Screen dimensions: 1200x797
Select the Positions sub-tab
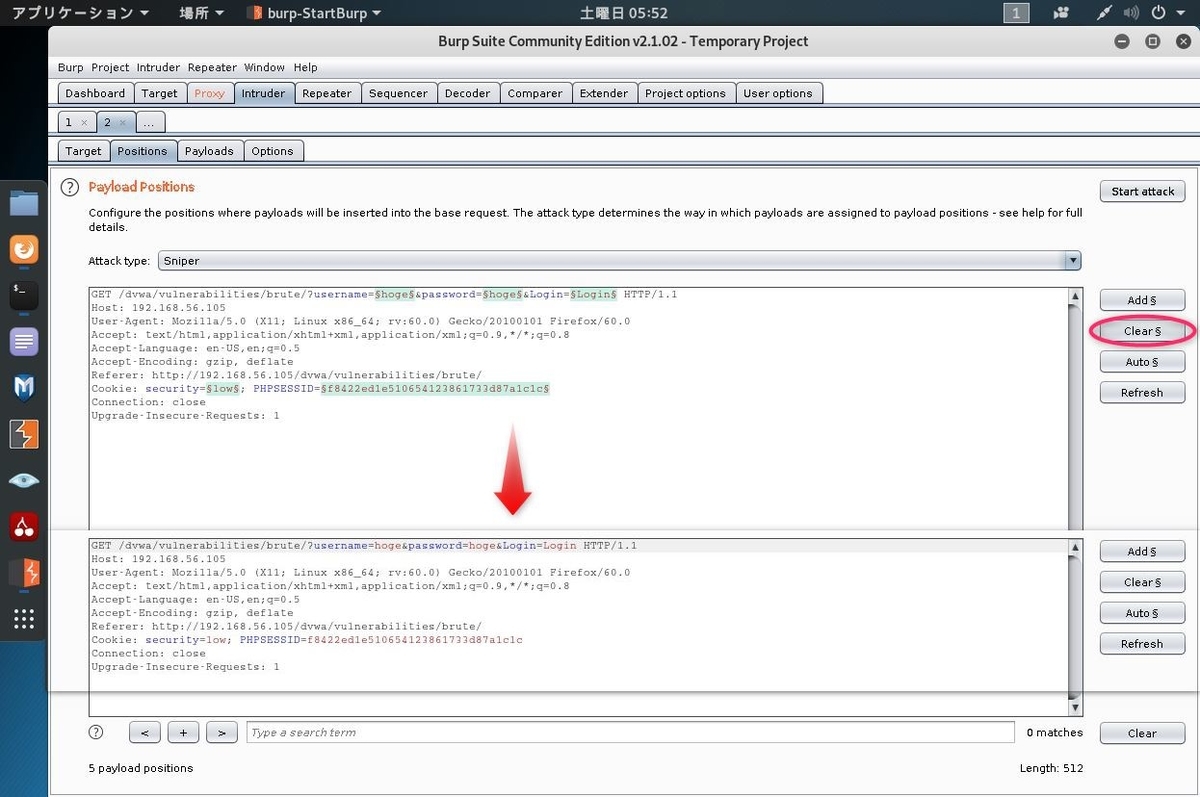[142, 151]
